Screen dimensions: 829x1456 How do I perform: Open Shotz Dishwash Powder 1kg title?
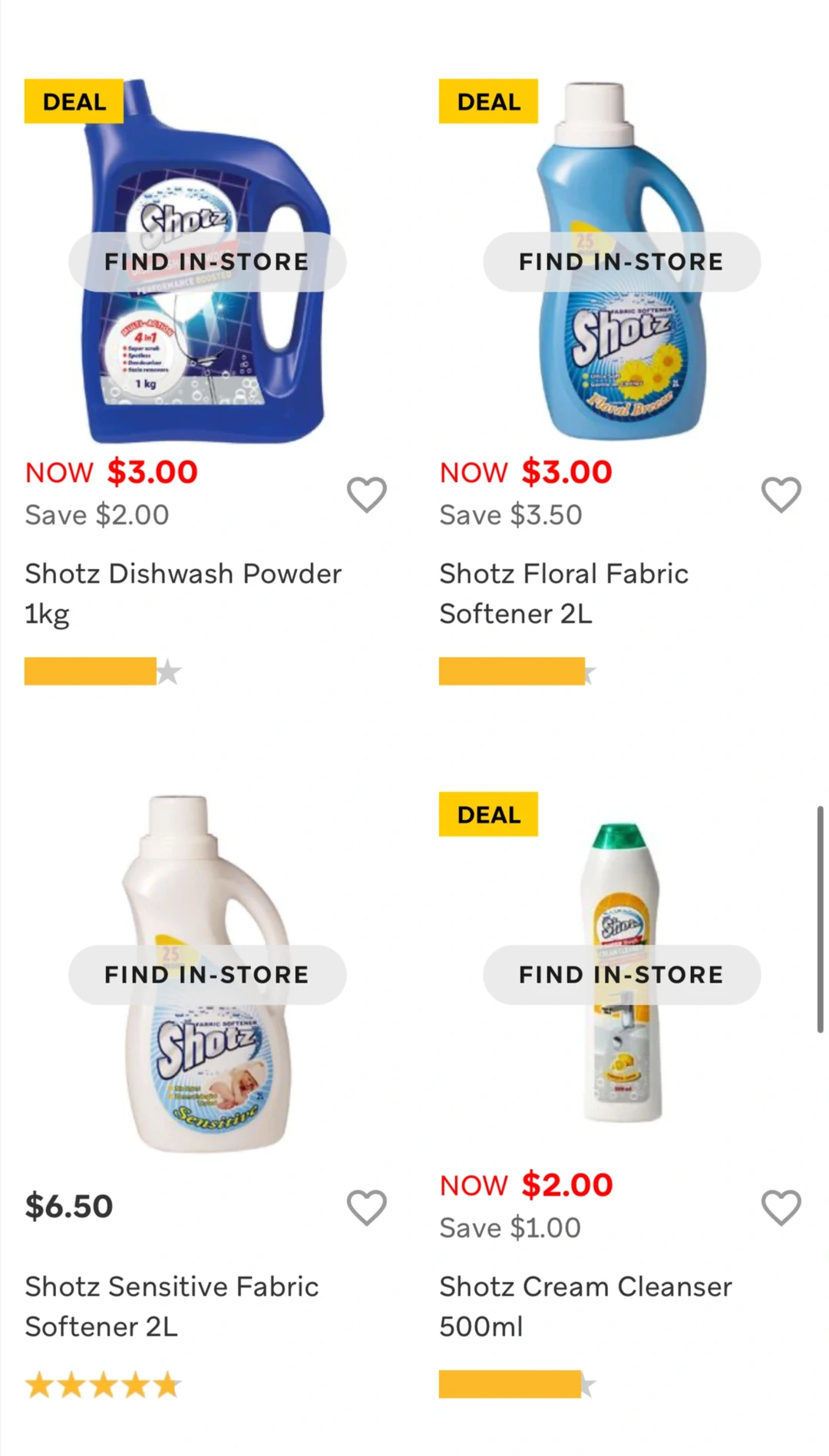coord(183,594)
